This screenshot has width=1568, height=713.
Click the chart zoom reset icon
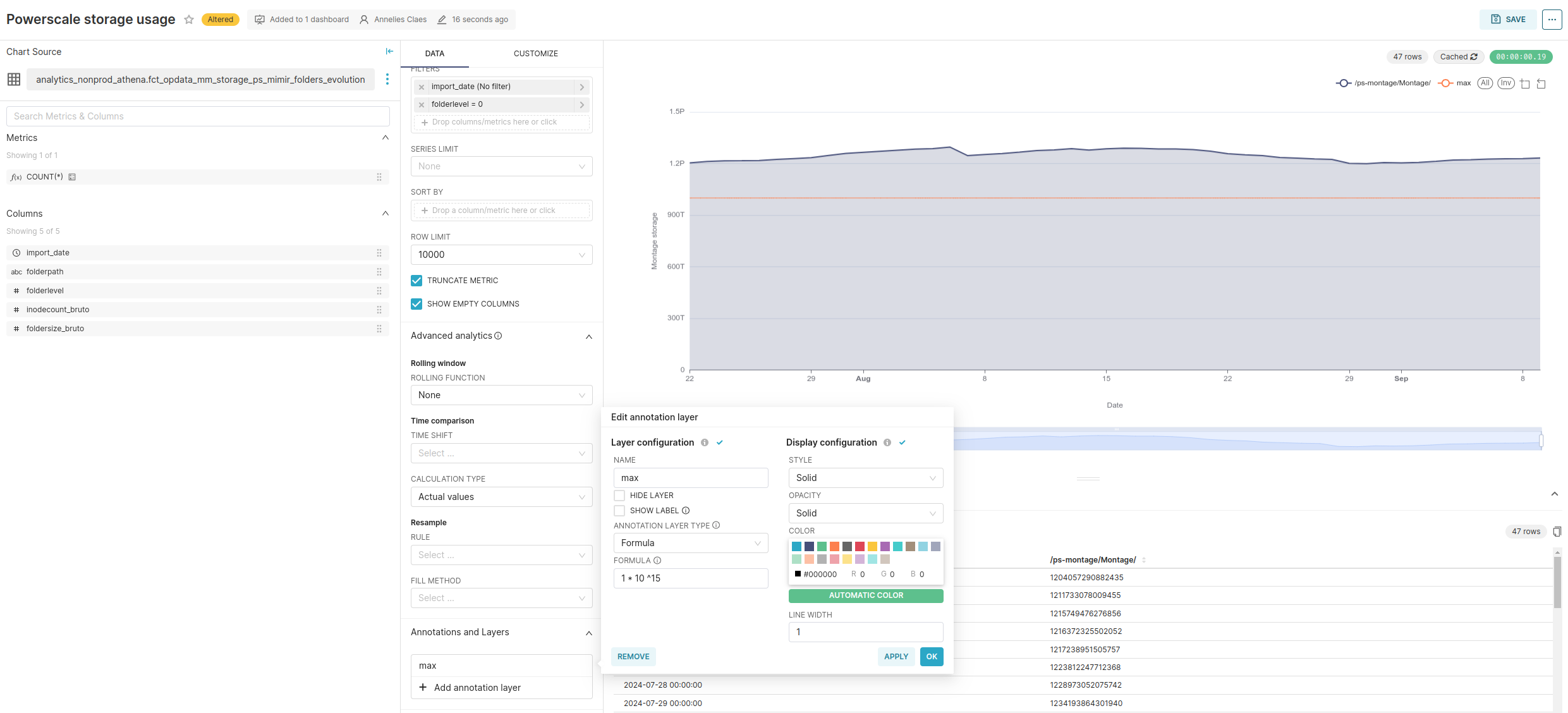pyautogui.click(x=1541, y=83)
